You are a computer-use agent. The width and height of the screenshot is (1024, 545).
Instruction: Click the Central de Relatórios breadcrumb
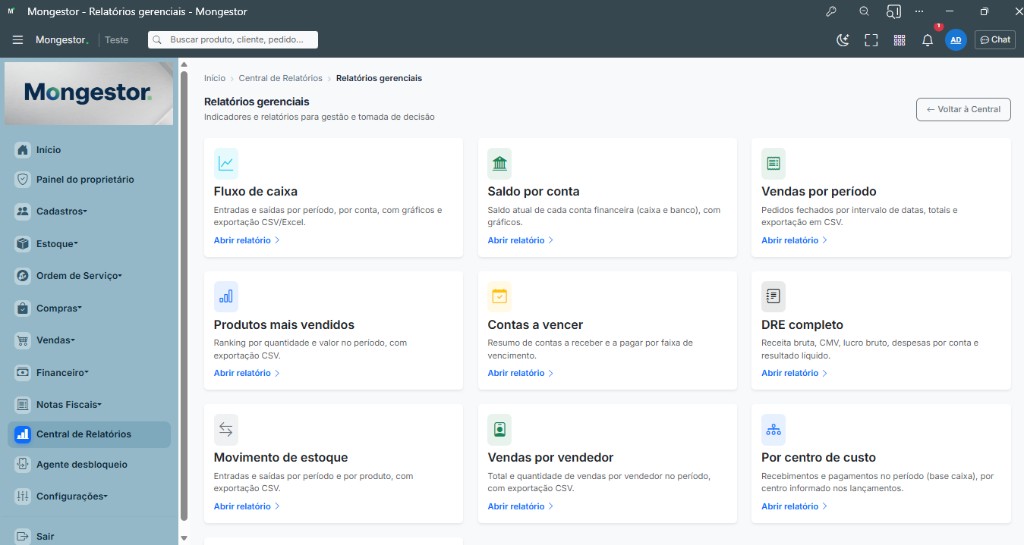[281, 78]
